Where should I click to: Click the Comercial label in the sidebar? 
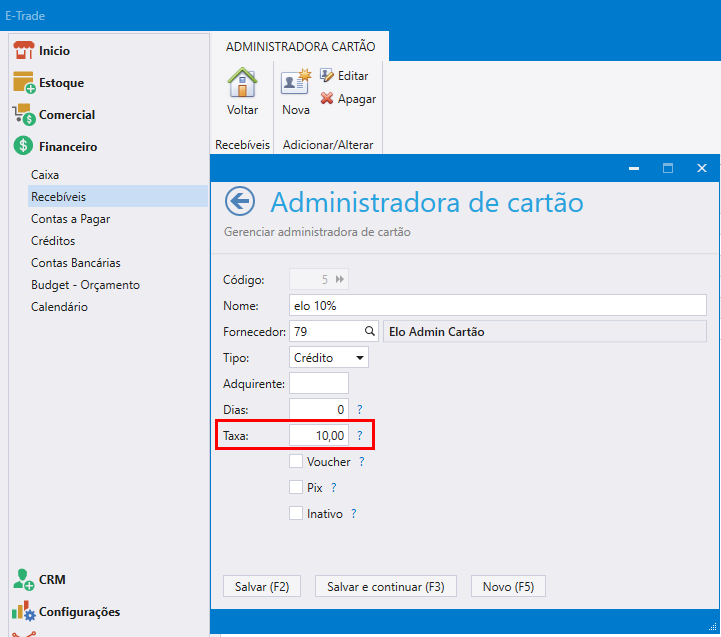(x=67, y=115)
